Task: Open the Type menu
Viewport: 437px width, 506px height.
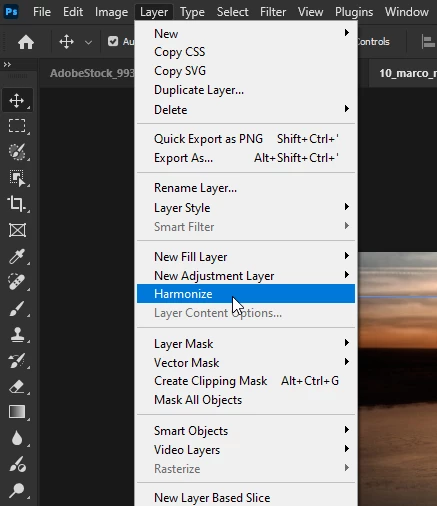Action: 192,12
